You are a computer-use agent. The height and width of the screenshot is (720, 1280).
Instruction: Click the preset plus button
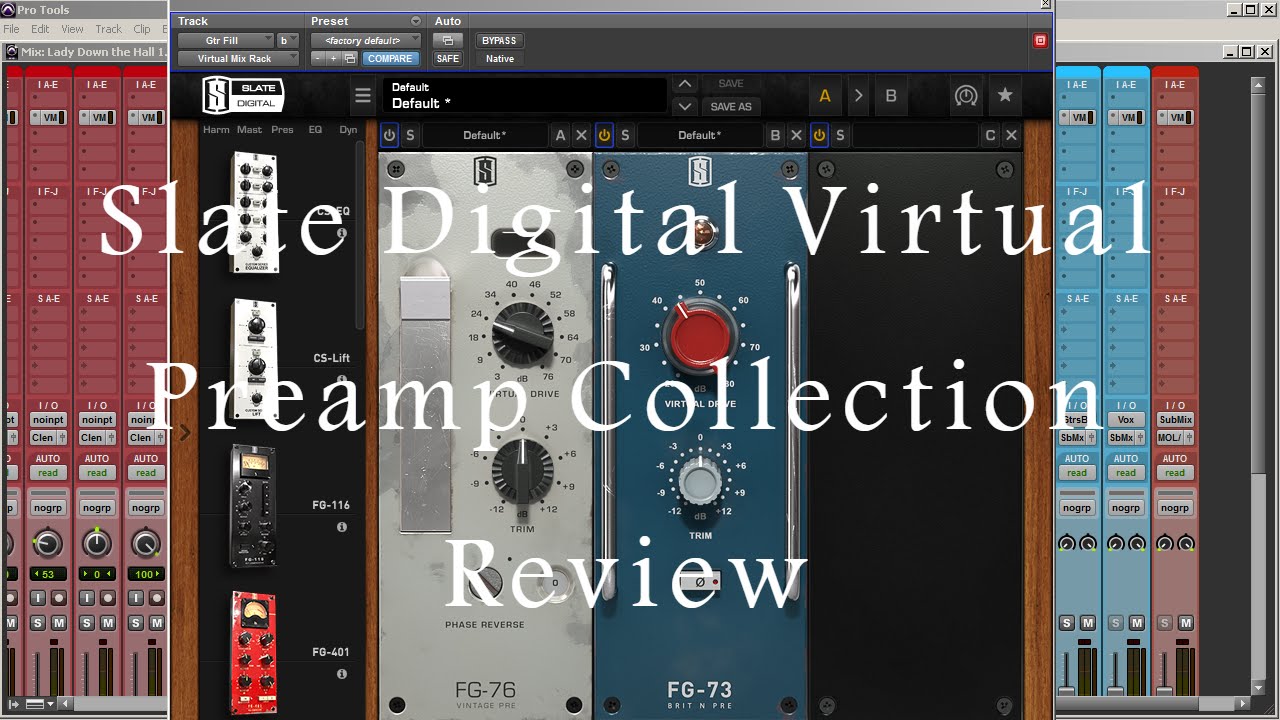[x=333, y=59]
